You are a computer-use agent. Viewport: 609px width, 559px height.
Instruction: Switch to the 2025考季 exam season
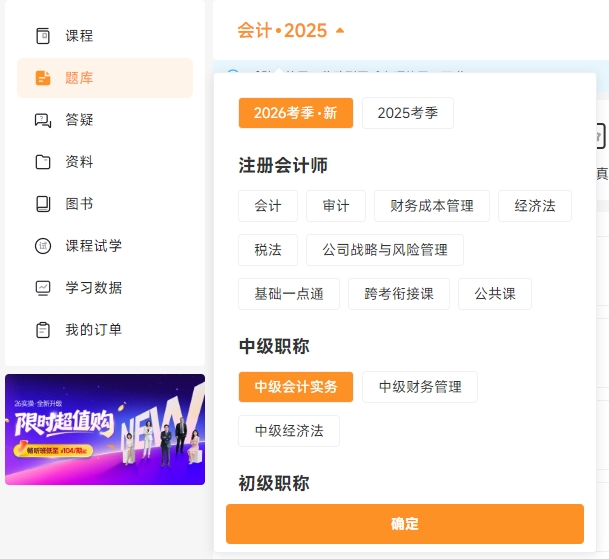(x=407, y=113)
